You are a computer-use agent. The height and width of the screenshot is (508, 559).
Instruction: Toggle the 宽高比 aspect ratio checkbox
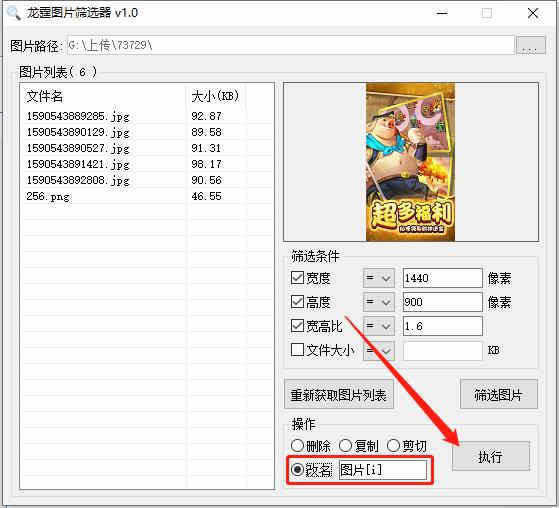297,326
